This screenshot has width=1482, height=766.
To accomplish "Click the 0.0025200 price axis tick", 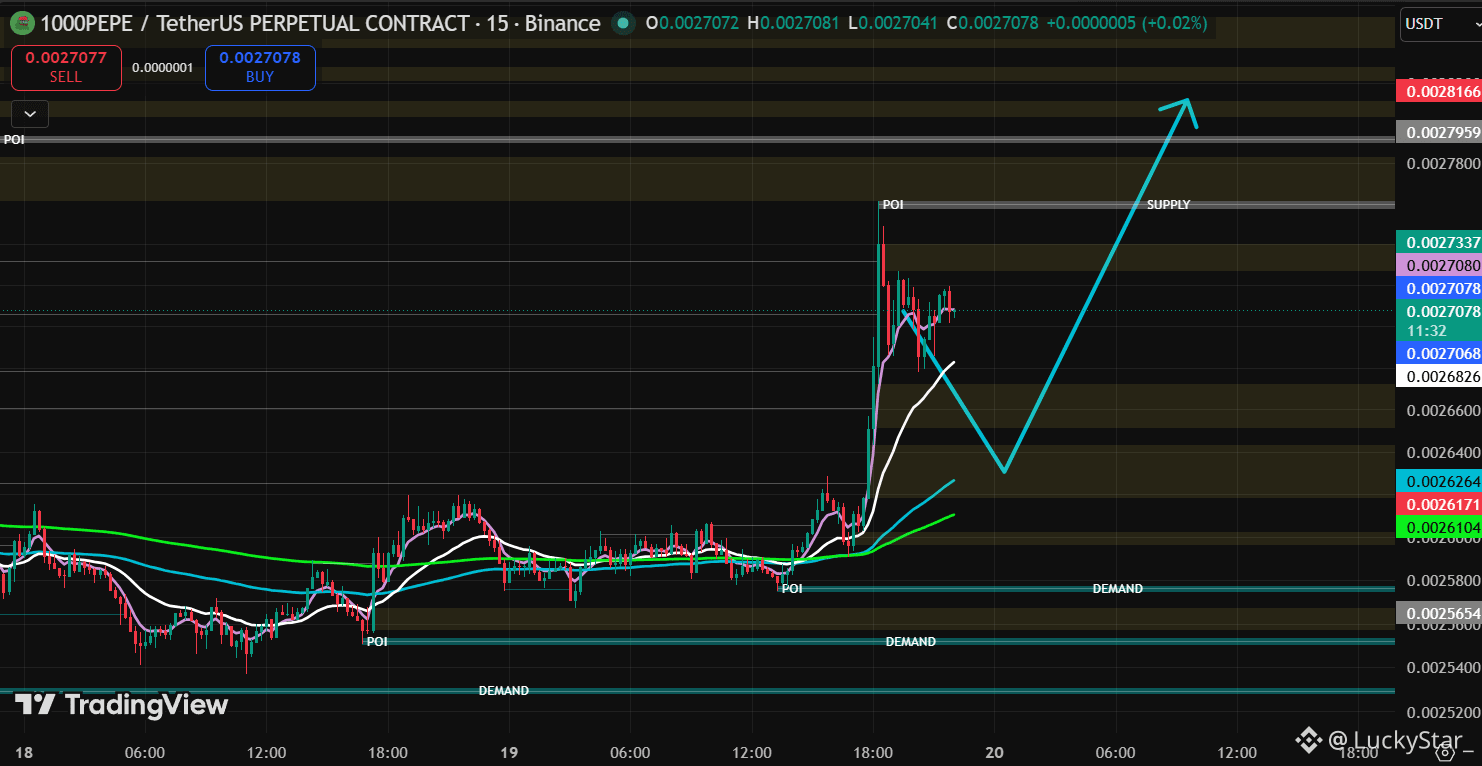I will [x=1442, y=712].
